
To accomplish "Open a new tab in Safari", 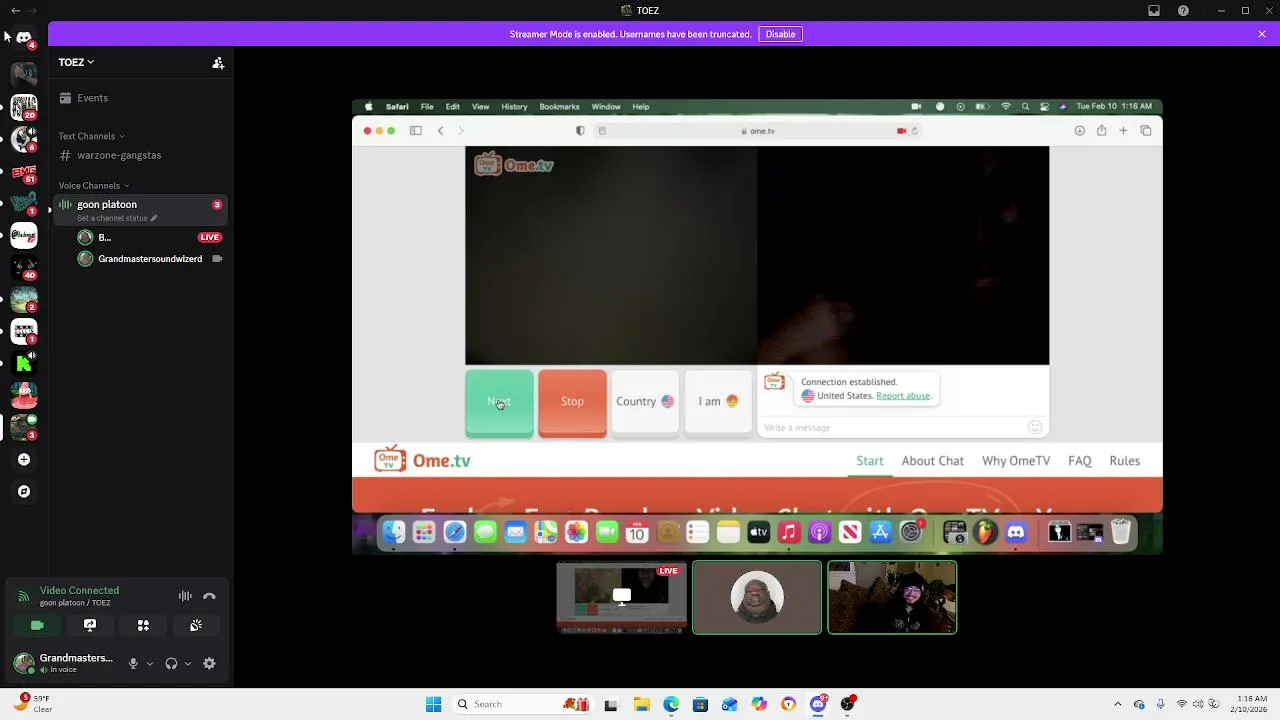I will tap(1123, 131).
